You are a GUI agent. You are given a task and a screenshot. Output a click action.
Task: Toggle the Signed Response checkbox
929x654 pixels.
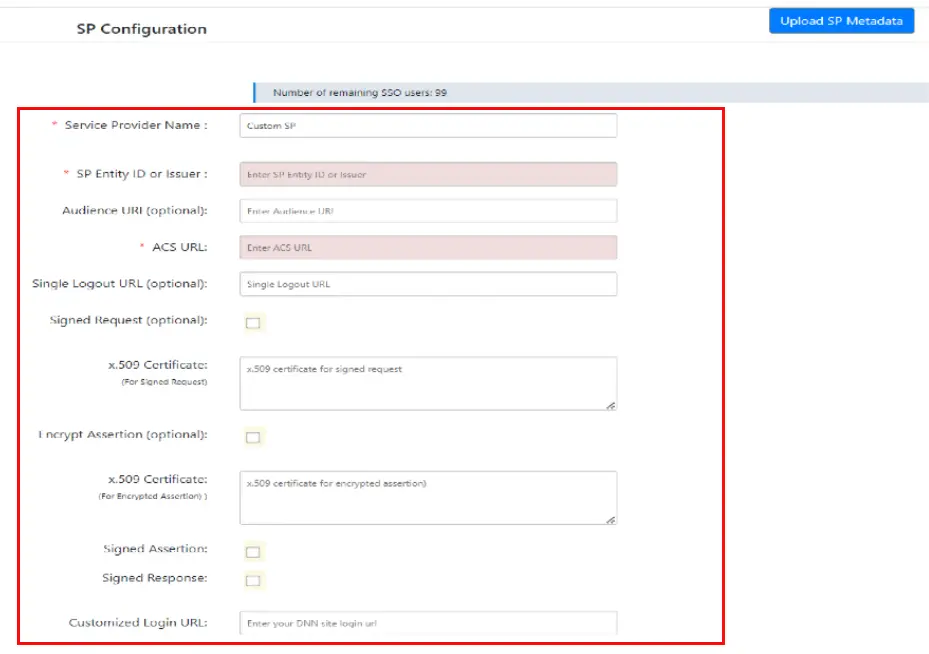click(253, 581)
